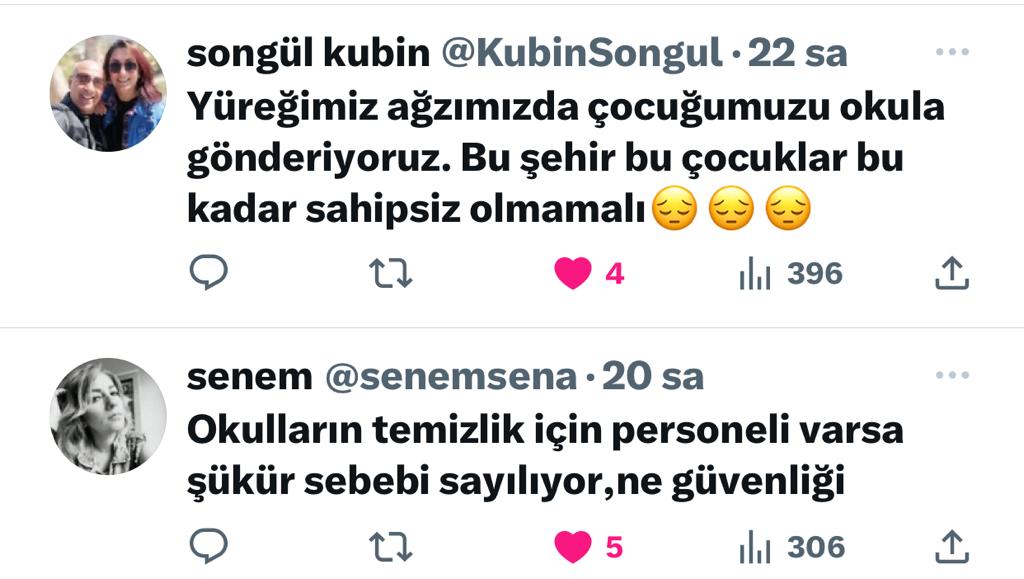Share songül kubin's tweet
Image resolution: width=1024 pixels, height=579 pixels.
click(x=952, y=273)
